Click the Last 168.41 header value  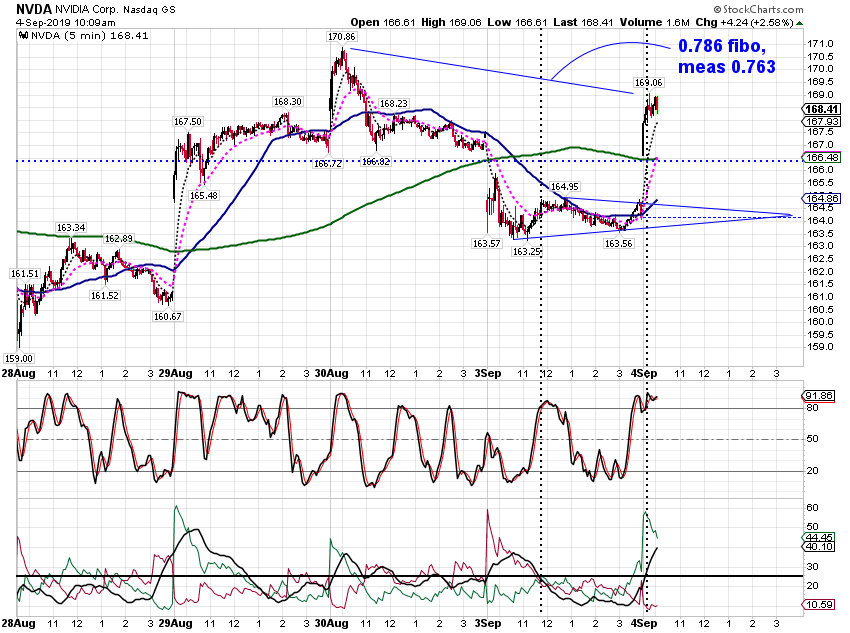(583, 22)
